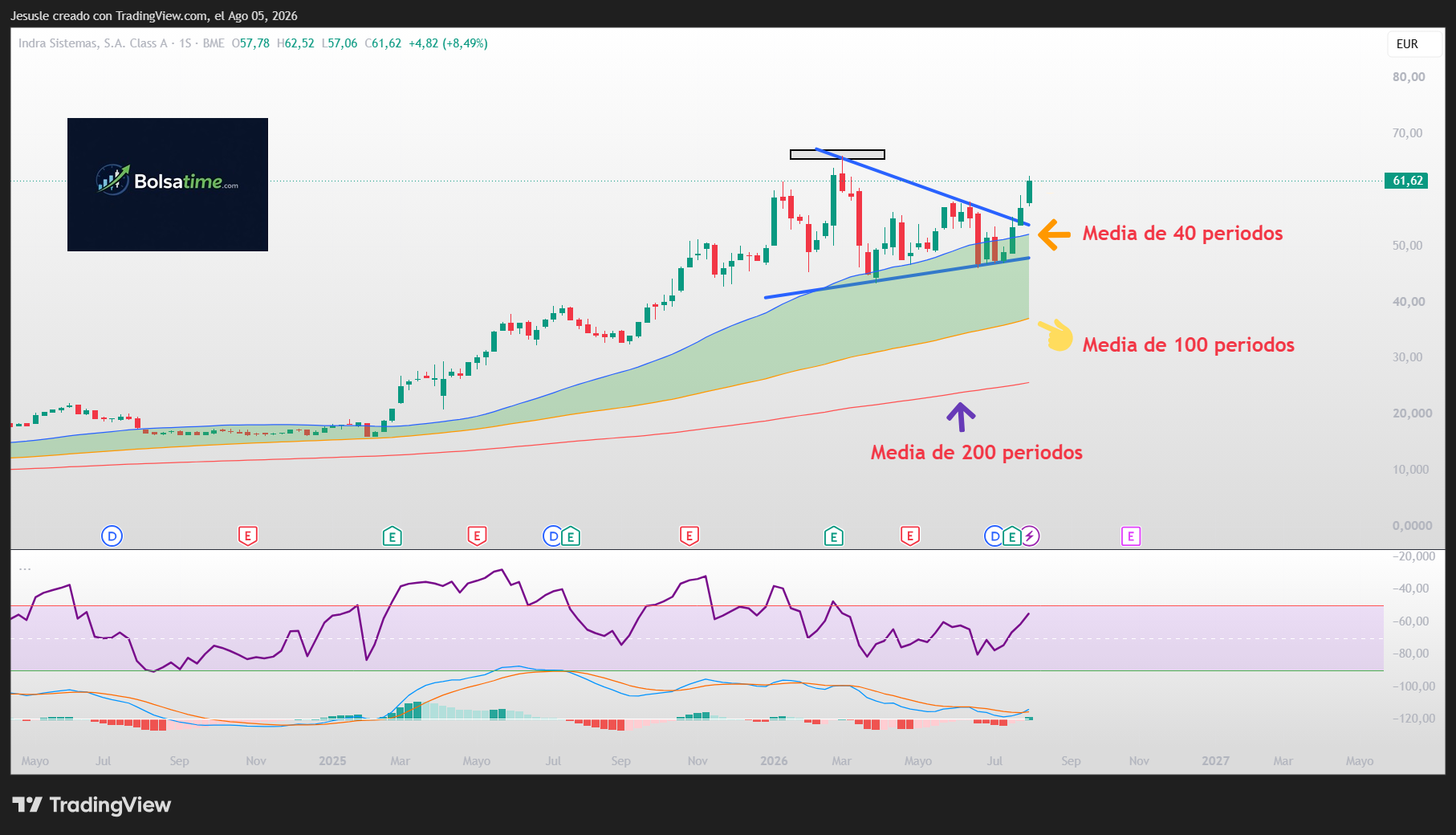Select the 'Media de 200 periodos' annotation
1456x835 pixels.
click(977, 453)
